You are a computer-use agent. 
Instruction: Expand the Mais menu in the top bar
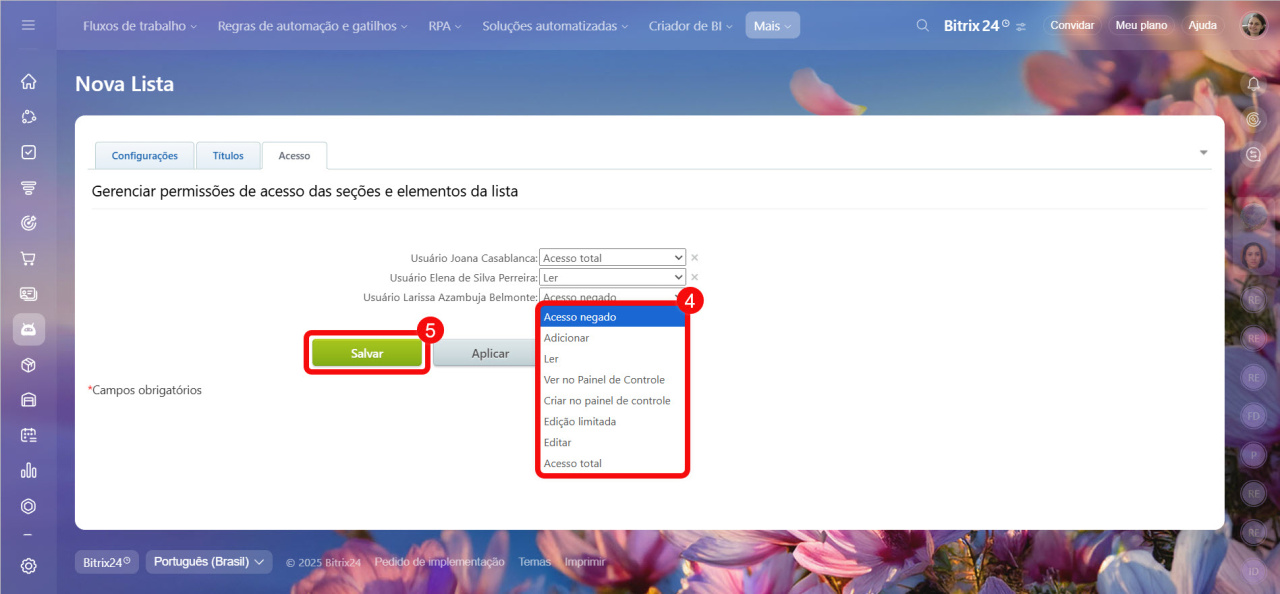(772, 26)
